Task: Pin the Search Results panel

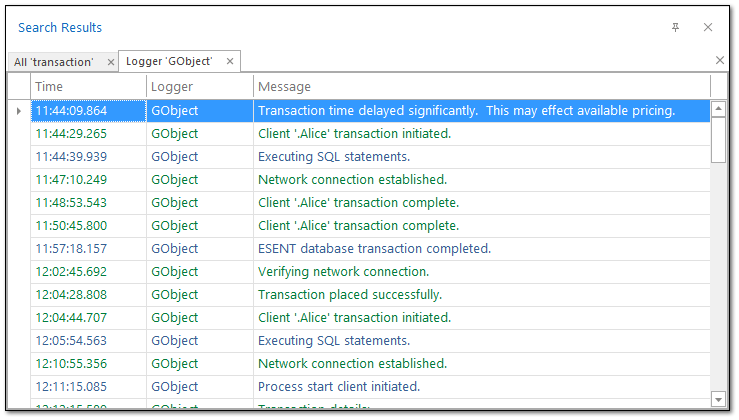Action: pos(676,28)
